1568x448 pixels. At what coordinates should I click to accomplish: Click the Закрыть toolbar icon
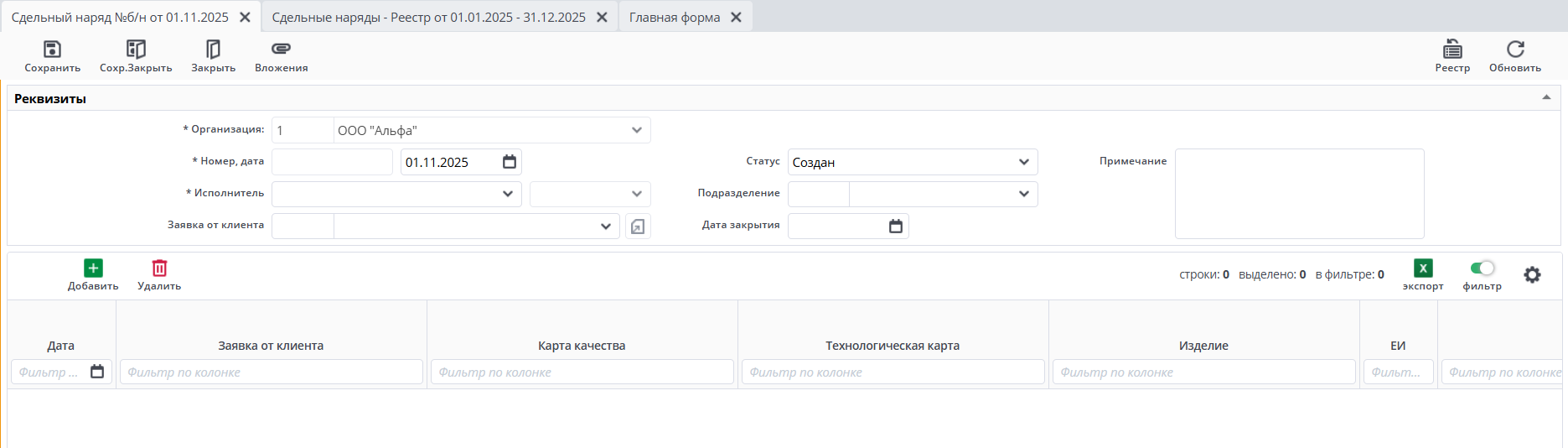213,49
